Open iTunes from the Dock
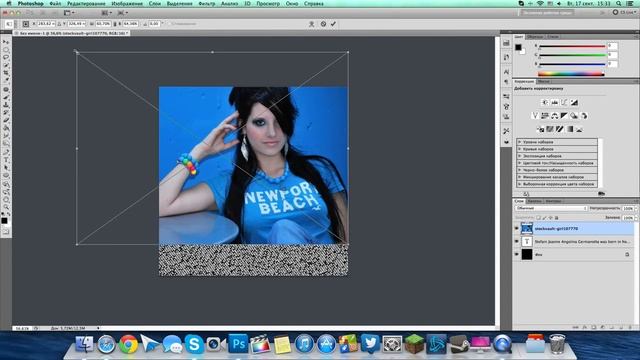 click(x=304, y=344)
